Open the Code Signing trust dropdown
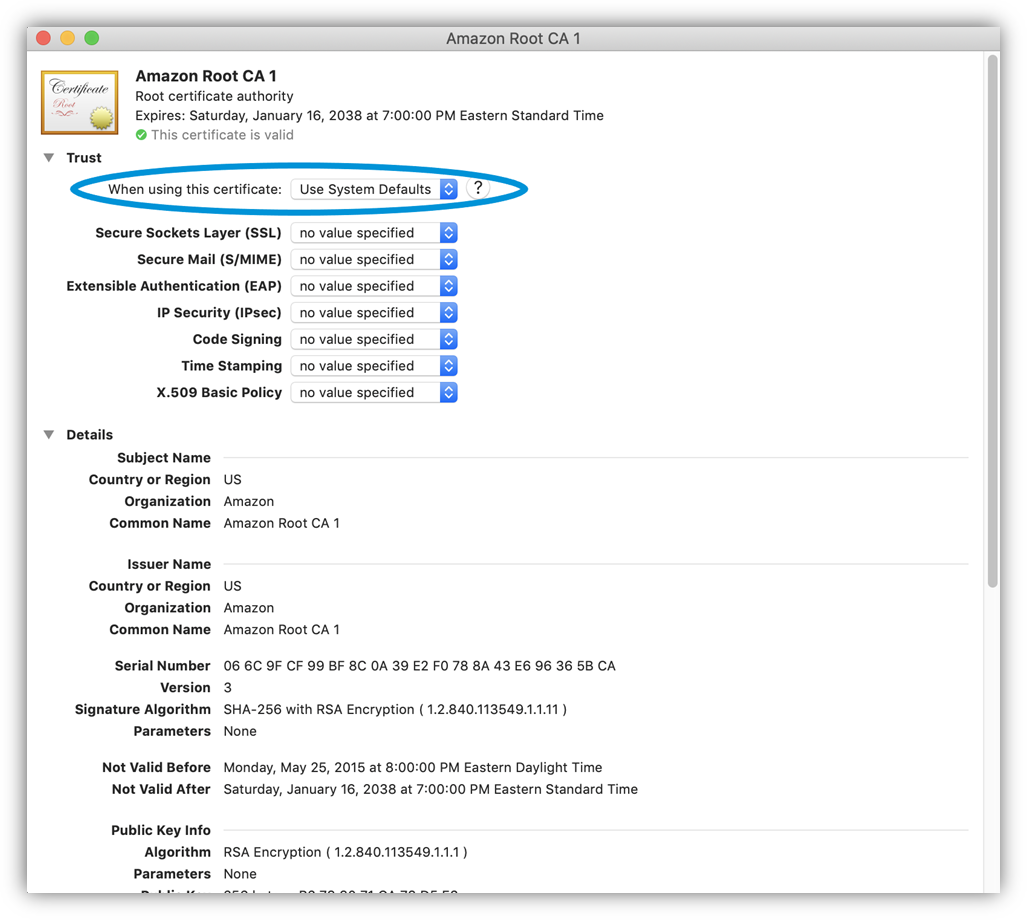This screenshot has height=923, width=1027. (374, 339)
